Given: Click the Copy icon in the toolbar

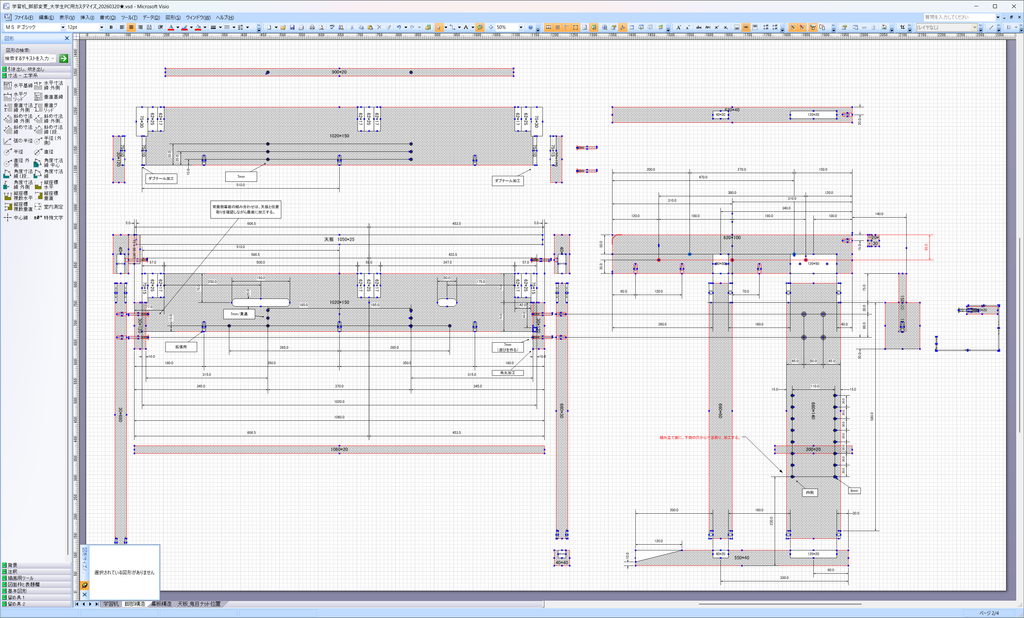Looking at the screenshot, I should coord(360,27).
